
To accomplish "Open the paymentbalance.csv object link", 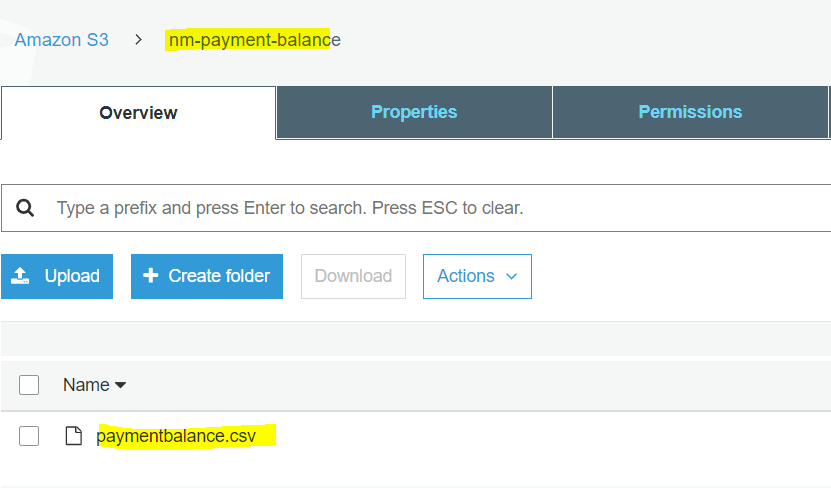I will pos(176,436).
